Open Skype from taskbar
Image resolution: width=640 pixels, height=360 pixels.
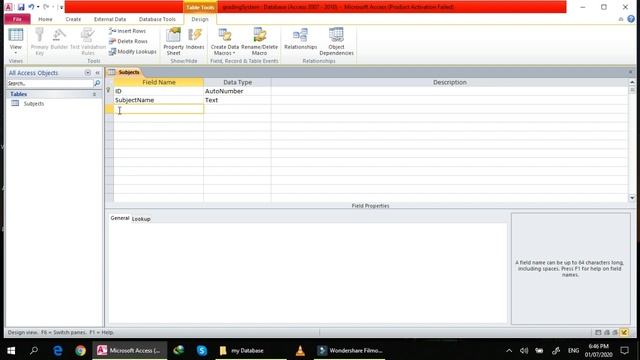tap(202, 351)
